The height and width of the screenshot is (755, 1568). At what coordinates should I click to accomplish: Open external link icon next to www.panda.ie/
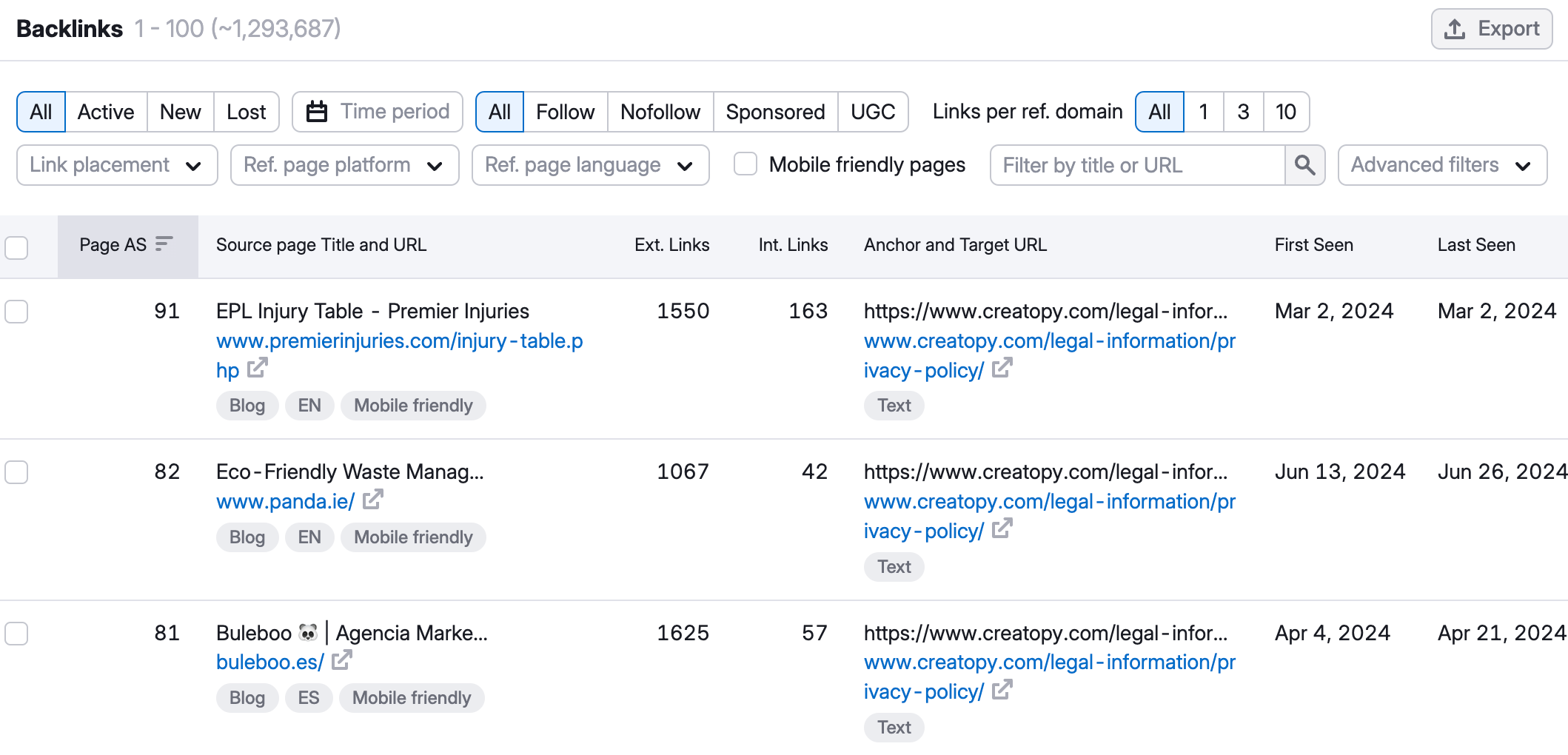point(372,500)
